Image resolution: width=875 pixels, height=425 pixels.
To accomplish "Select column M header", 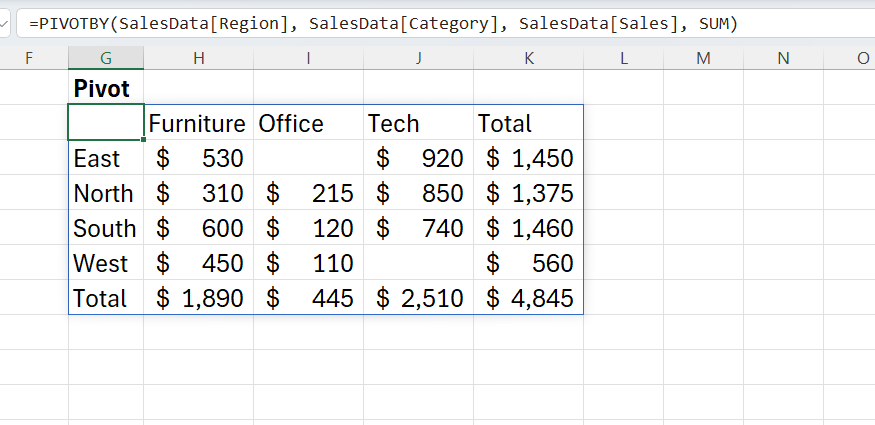I will (x=704, y=58).
